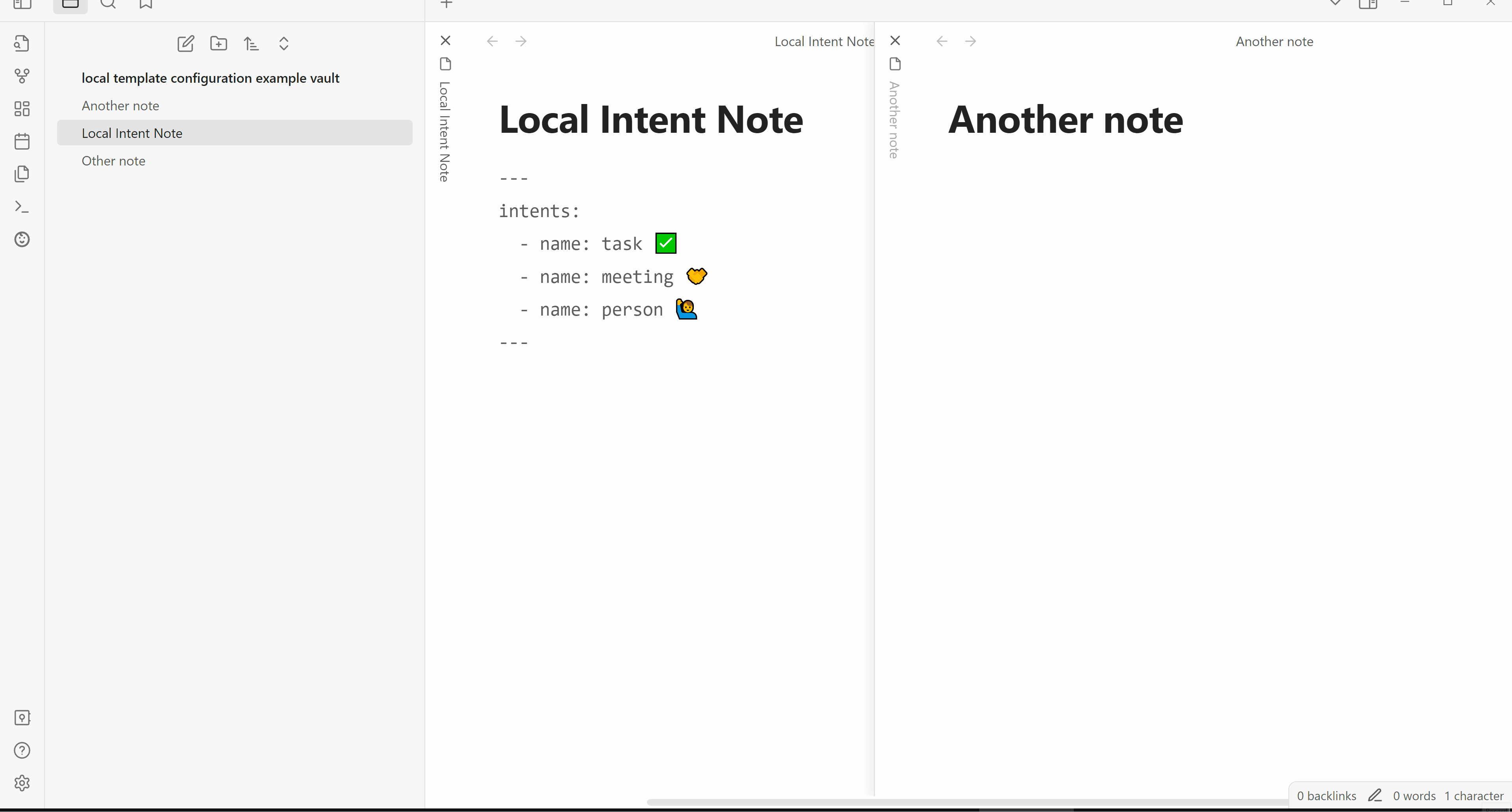1512x812 pixels.
Task: Open the vault switcher icon
Action: (22, 717)
